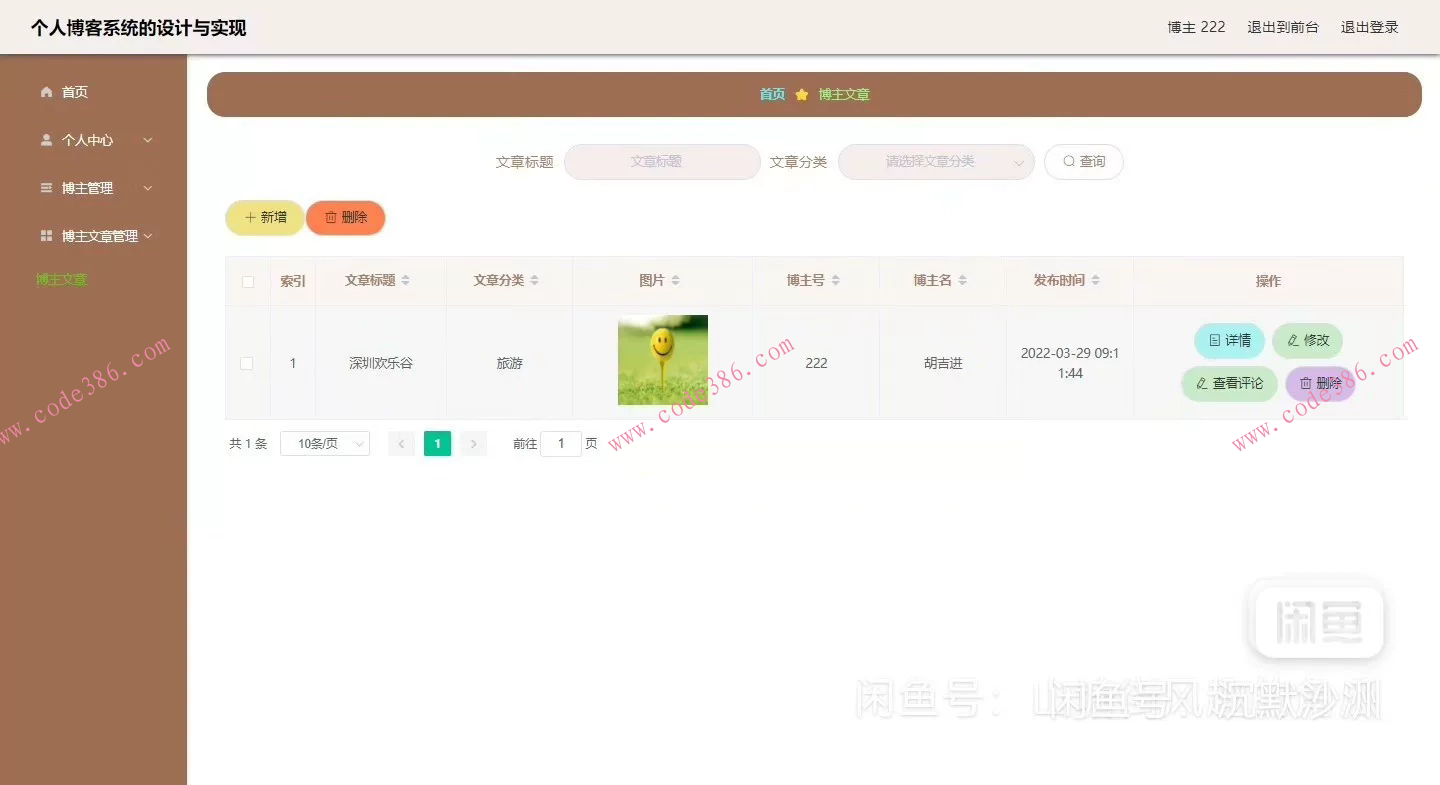The image size is (1440, 785).
Task: Click the home icon beside 首页
Action: pyautogui.click(x=46, y=91)
